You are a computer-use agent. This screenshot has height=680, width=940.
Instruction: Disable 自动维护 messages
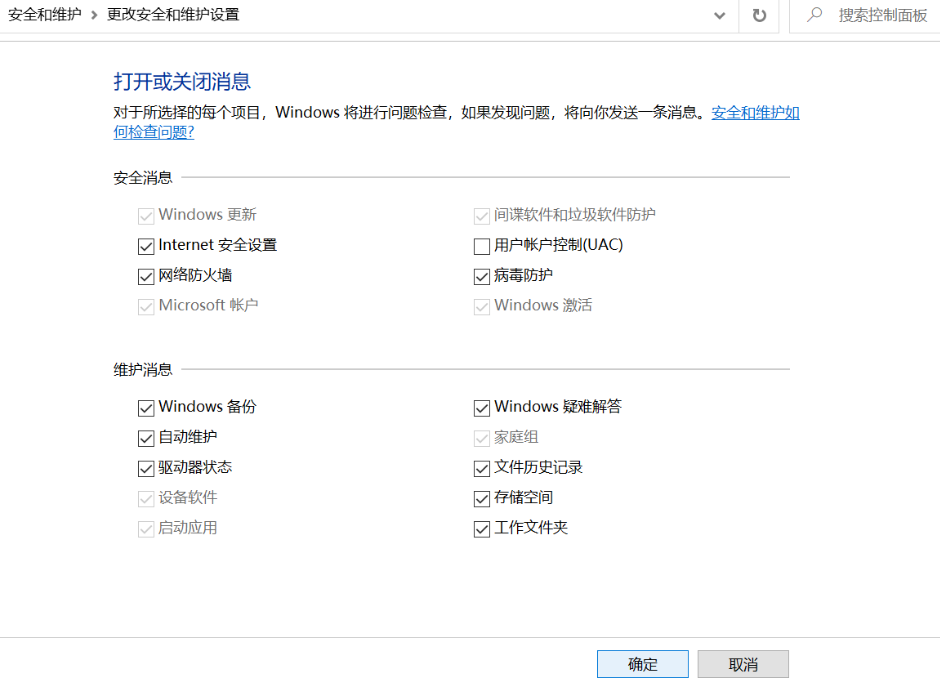pyautogui.click(x=146, y=437)
